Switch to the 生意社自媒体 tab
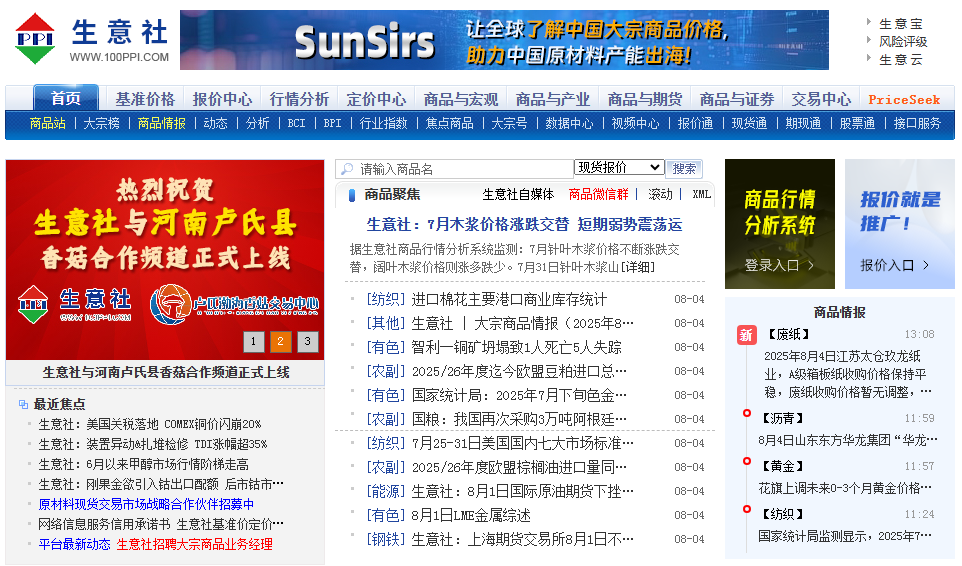962x566 pixels. tap(518, 194)
